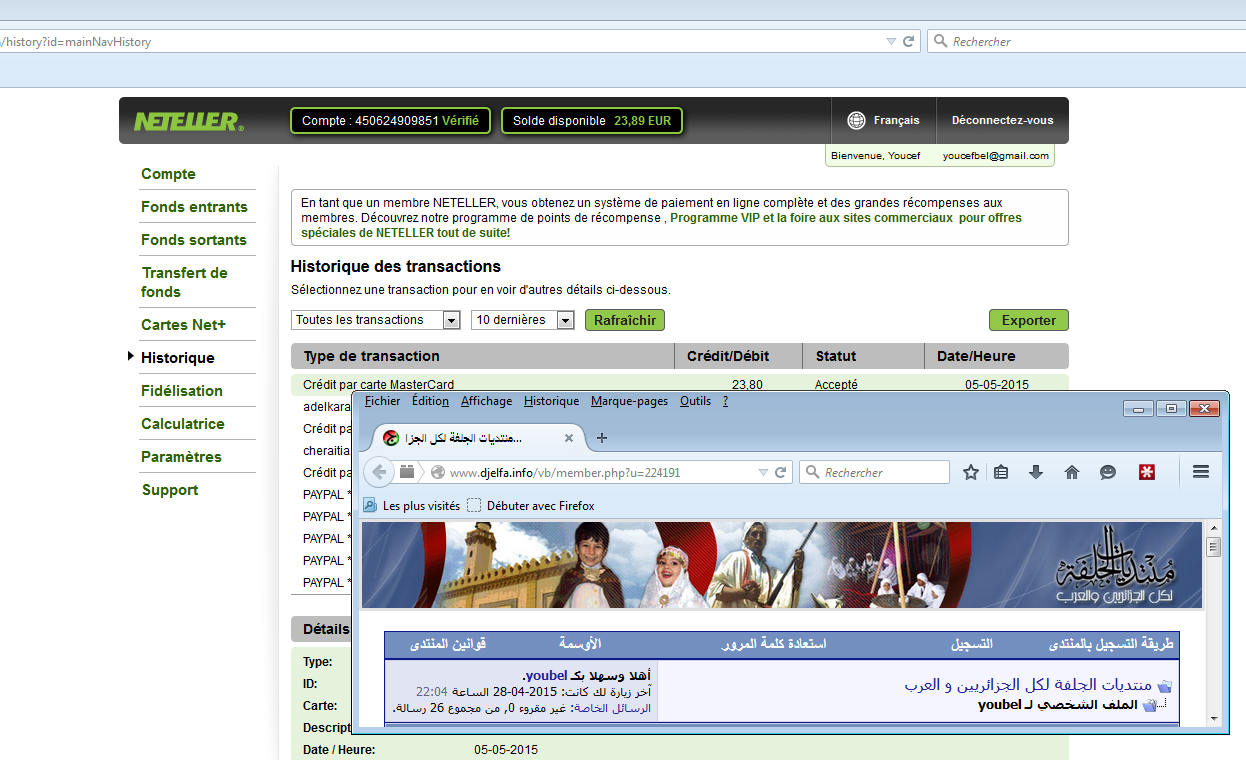Click the search magnifier in back browser window
Screen dimensions: 1246x760
click(x=940, y=41)
